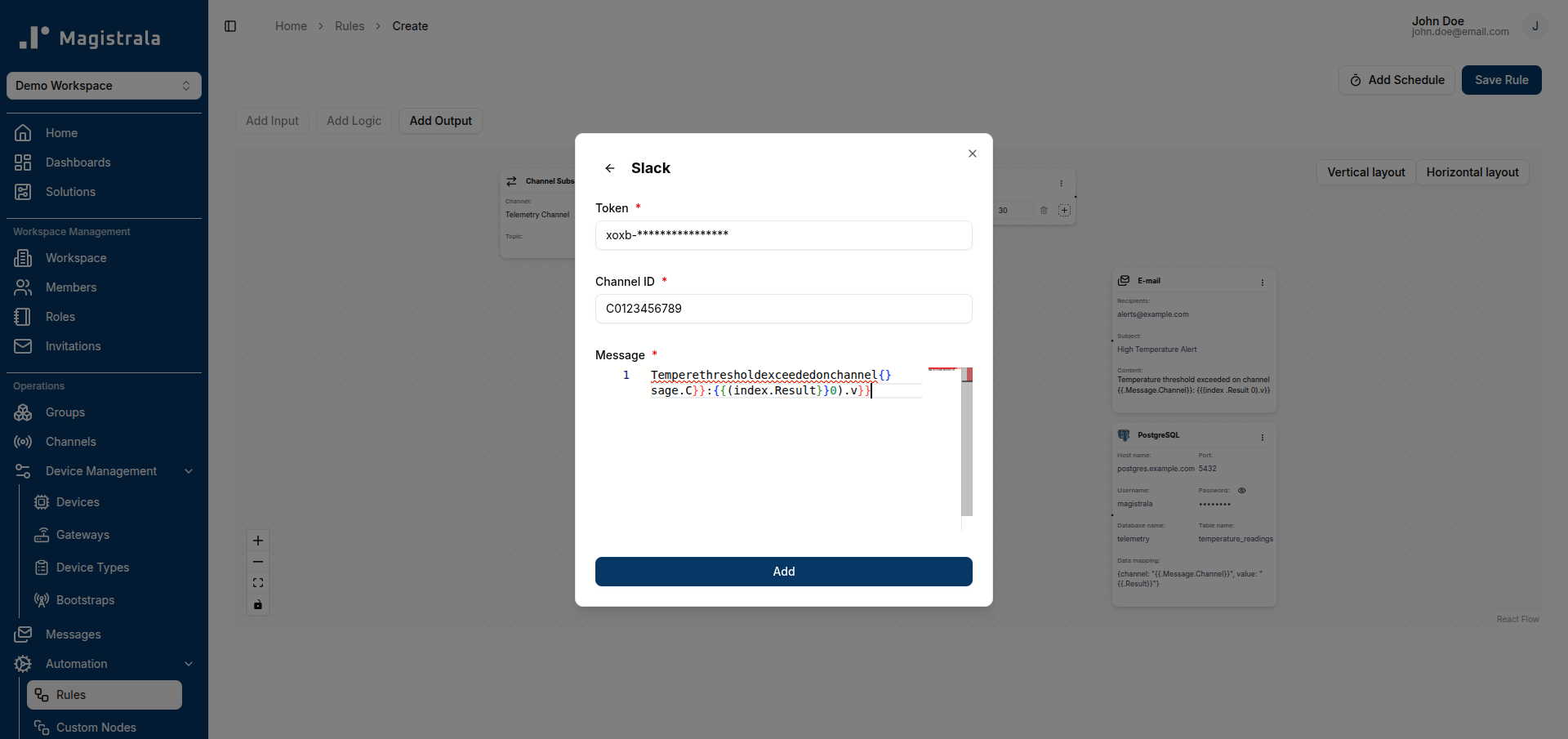Toggle canvas interactivity lock
This screenshot has height=739, width=1568.
pos(258,604)
